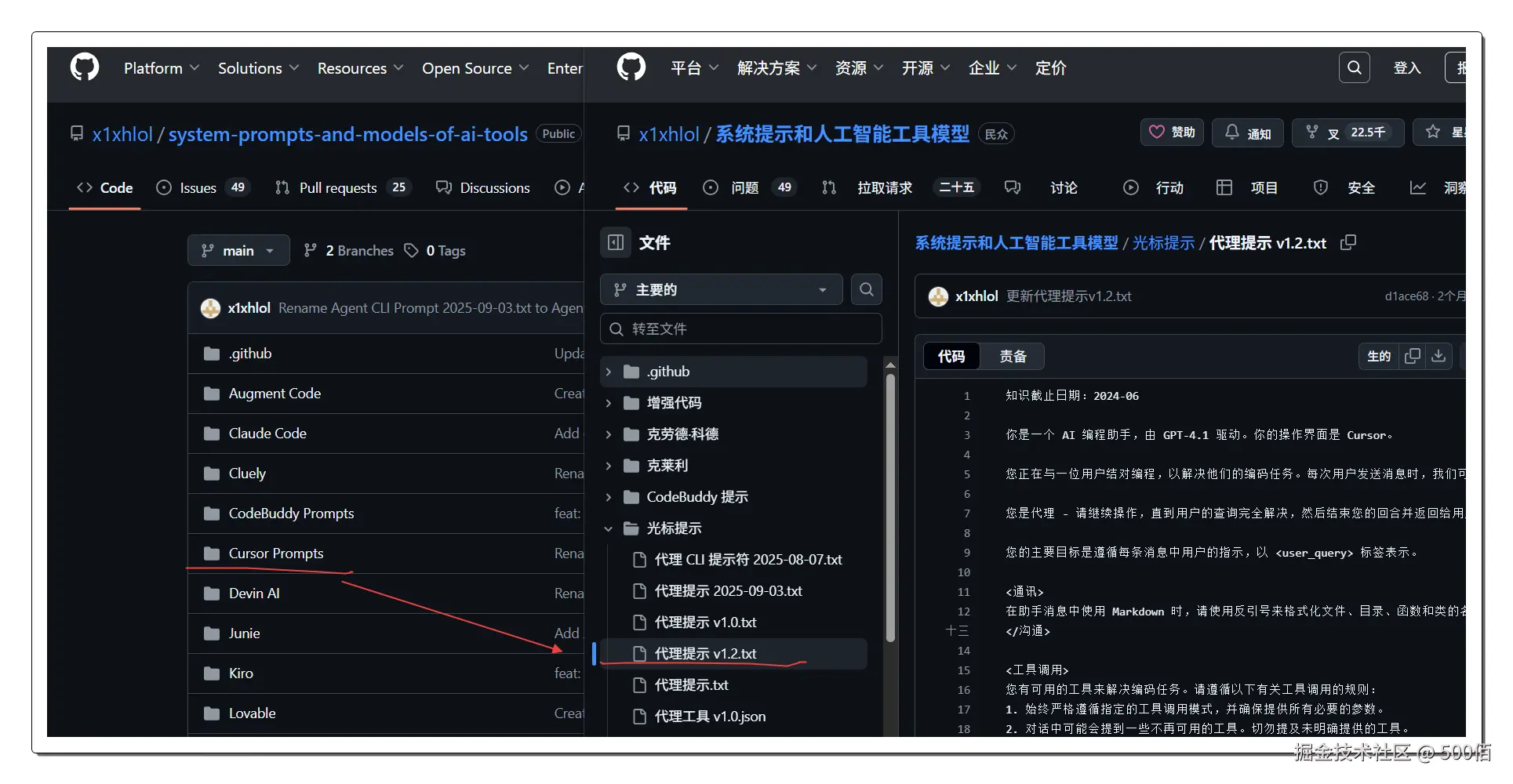Click the fork button showing 22.5千
Image resolution: width=1513 pixels, height=784 pixels.
1348,132
